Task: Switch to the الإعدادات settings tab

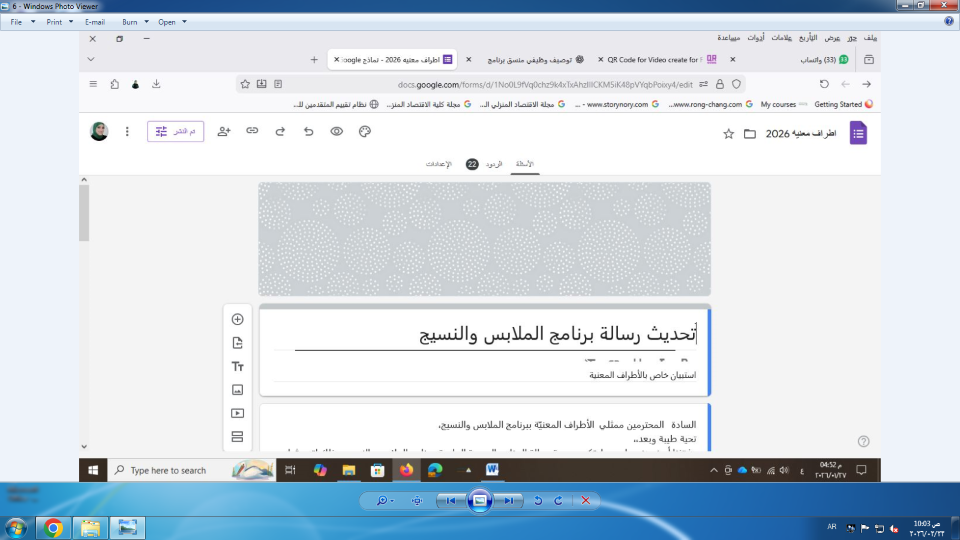Action: [438, 164]
